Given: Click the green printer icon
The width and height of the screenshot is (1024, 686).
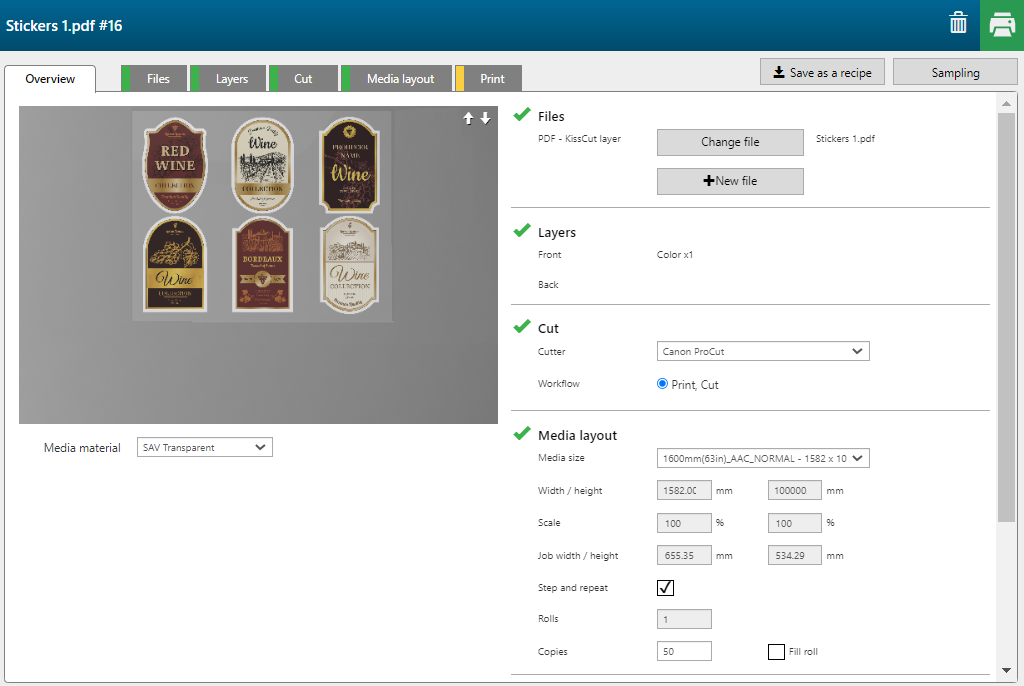Looking at the screenshot, I should coord(1002,25).
